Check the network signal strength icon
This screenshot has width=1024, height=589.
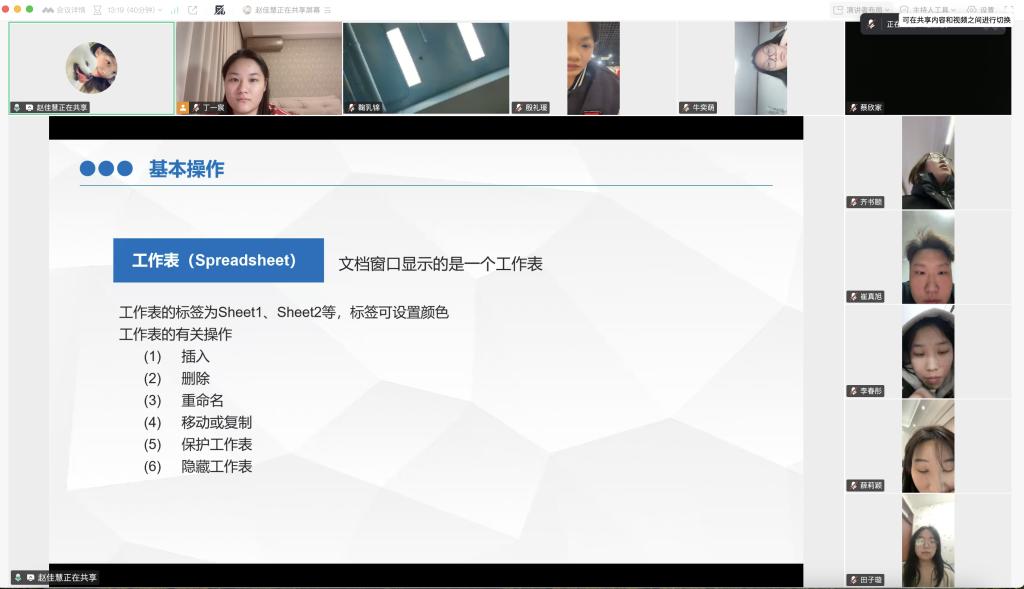point(174,9)
